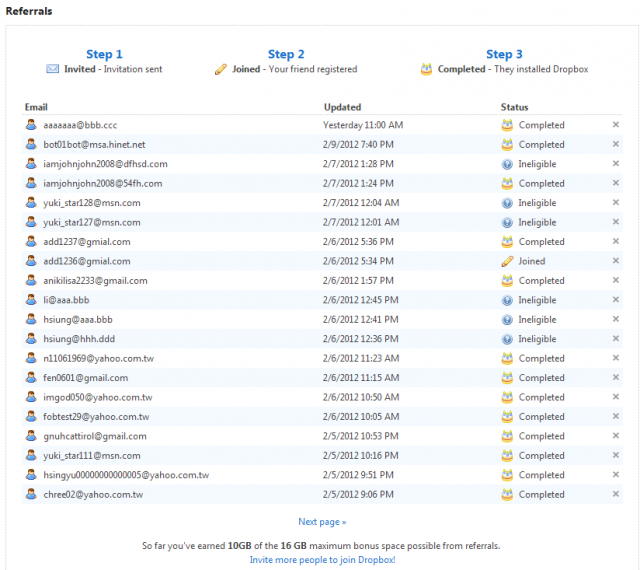Click the Referrals page title
640x570 pixels.
29,11
